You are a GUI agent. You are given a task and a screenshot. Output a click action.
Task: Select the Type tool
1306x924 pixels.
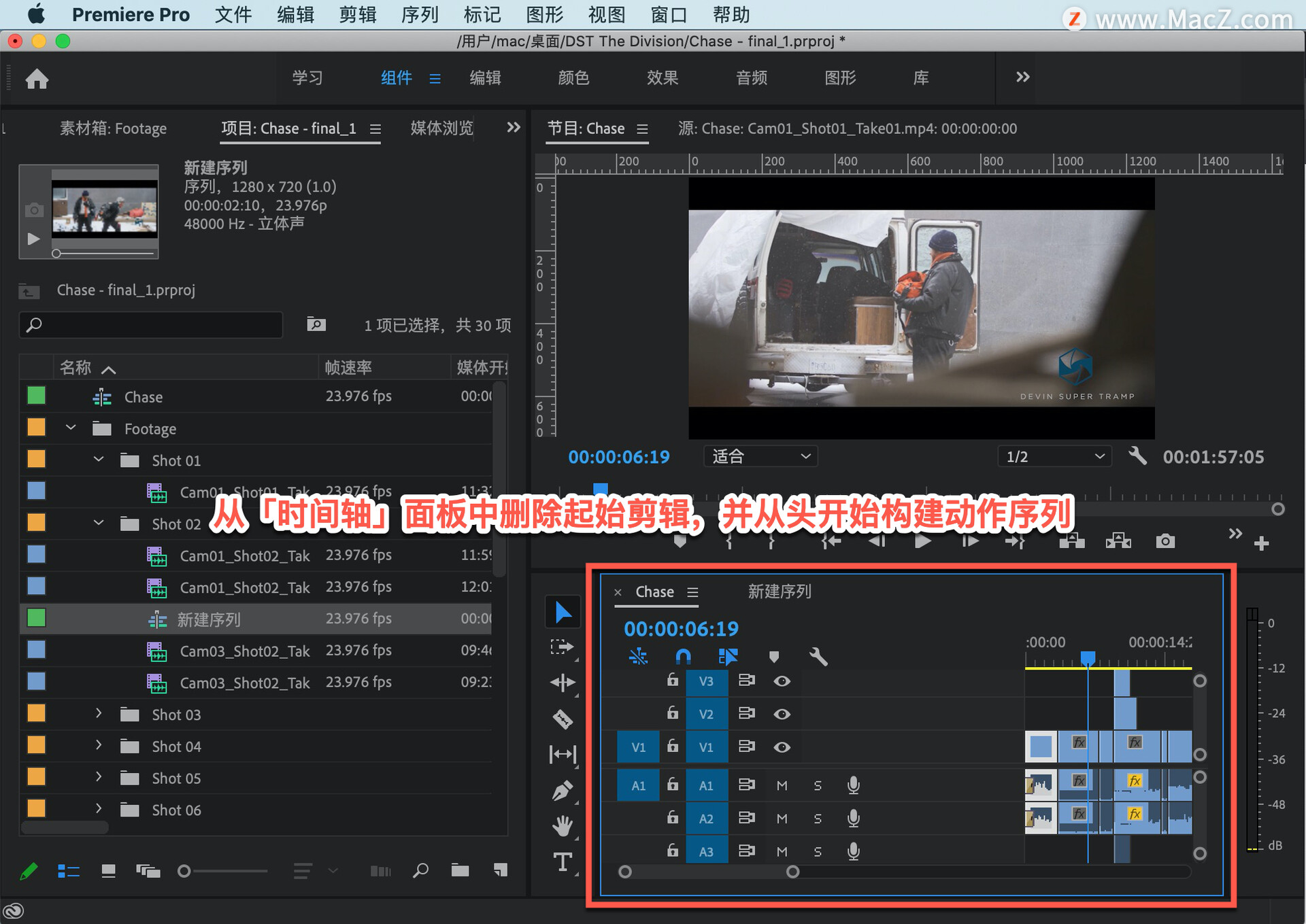[563, 862]
